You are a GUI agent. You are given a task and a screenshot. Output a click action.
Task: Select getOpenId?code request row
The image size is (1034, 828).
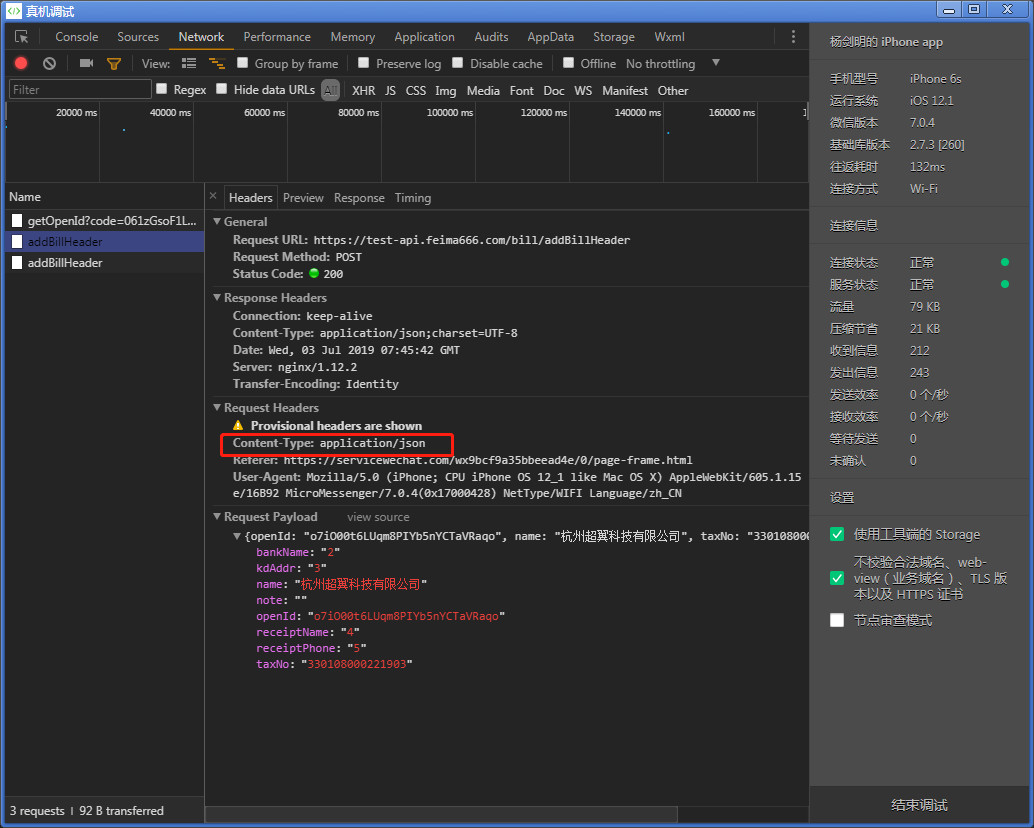click(x=105, y=221)
